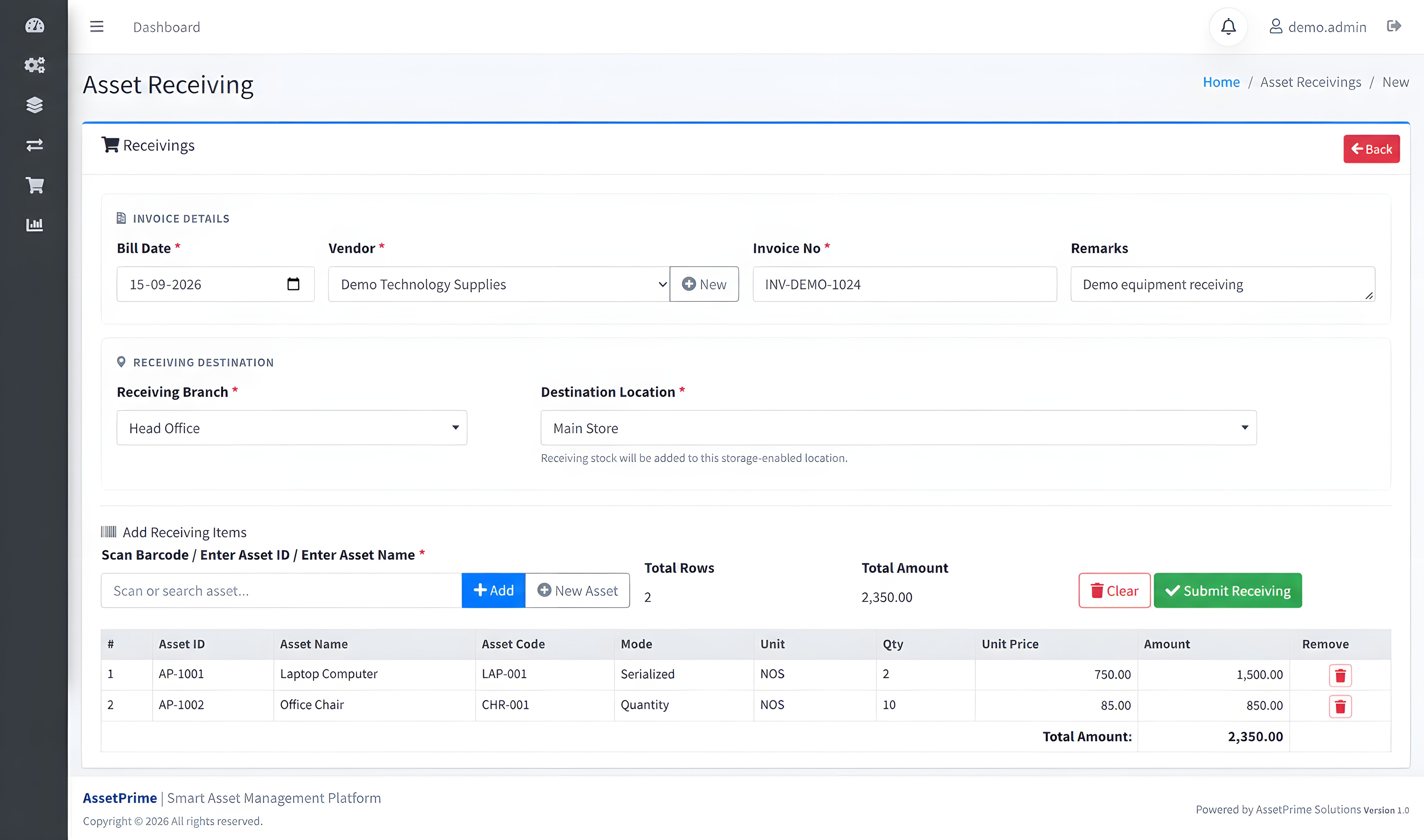Click the New Asset button
Image resolution: width=1424 pixels, height=840 pixels.
[577, 591]
